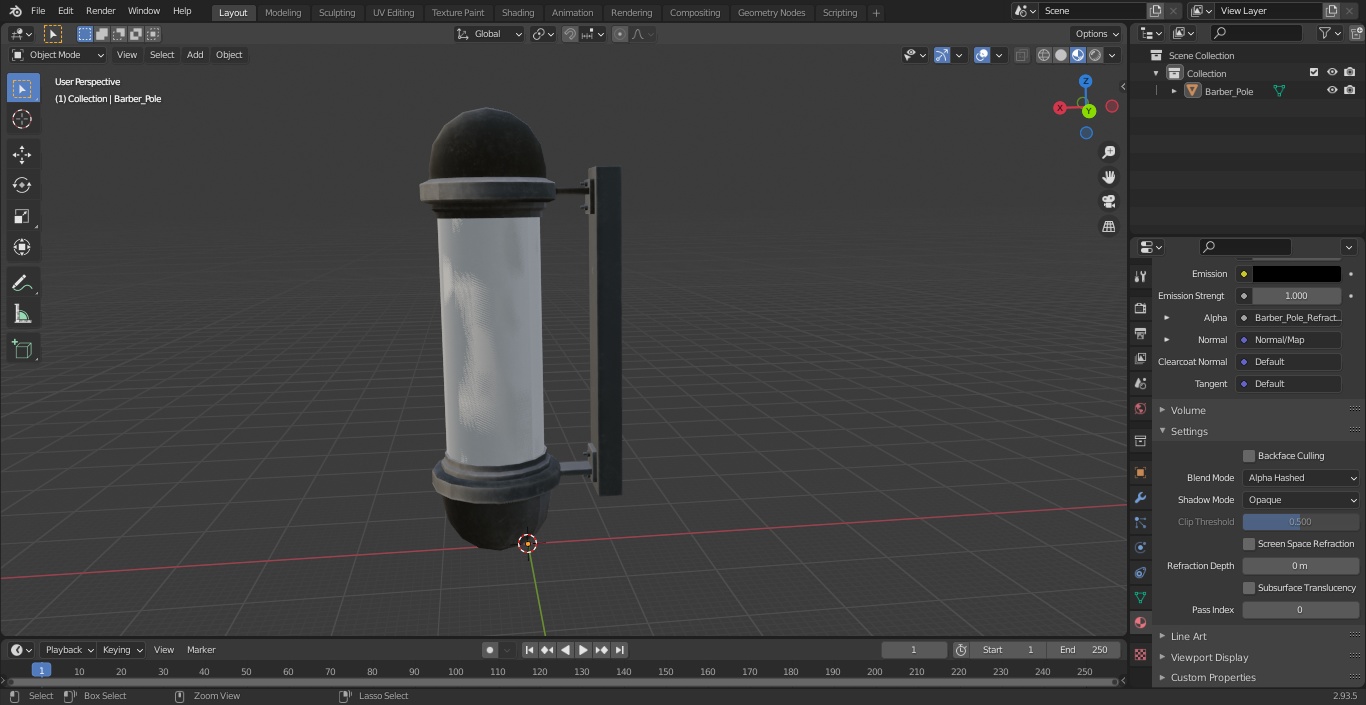Open the Playback popover in timeline
Screen dimensions: 1366x705
coord(67,650)
